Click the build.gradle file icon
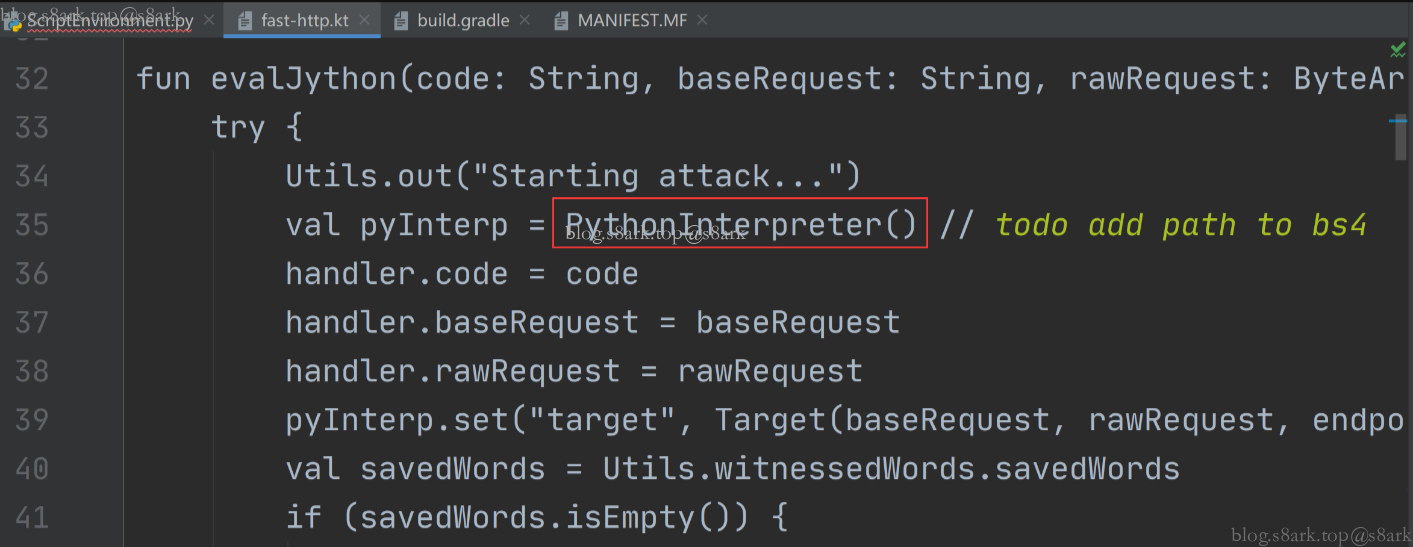Screen dimensions: 1413x547 (x=401, y=20)
